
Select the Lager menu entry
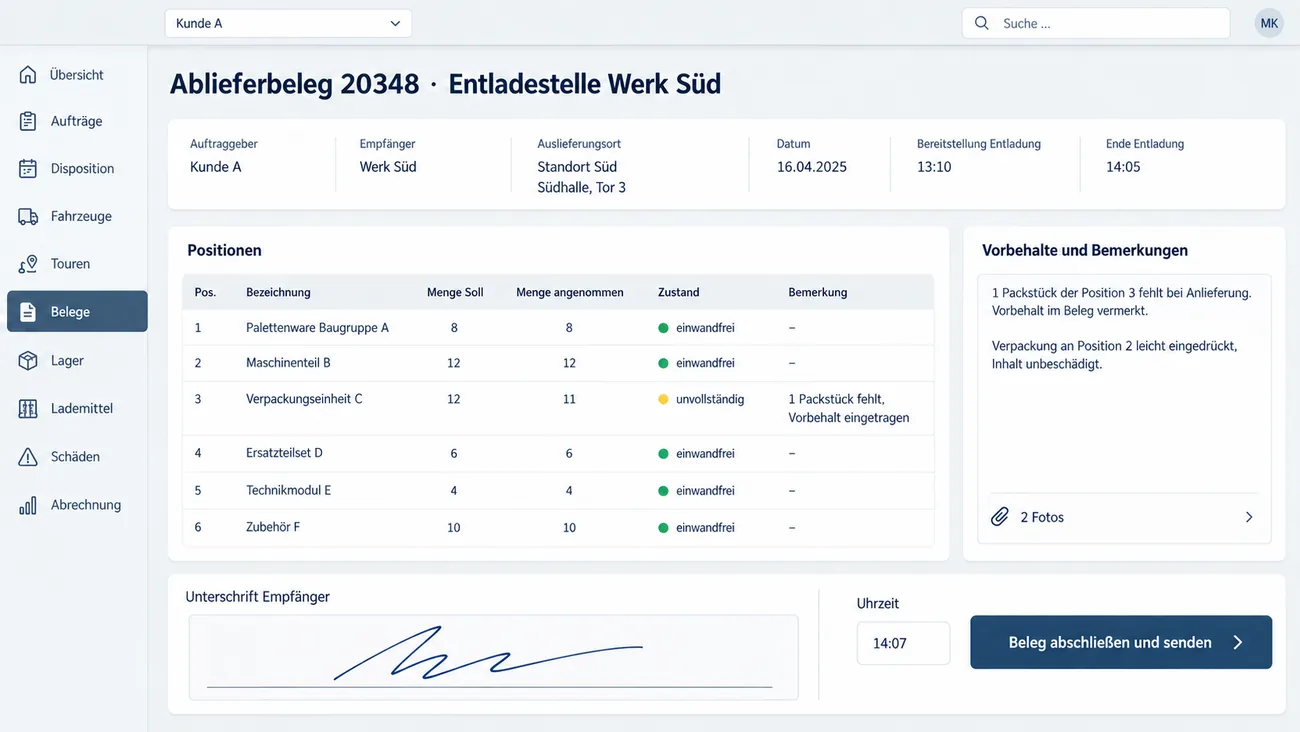tap(77, 360)
